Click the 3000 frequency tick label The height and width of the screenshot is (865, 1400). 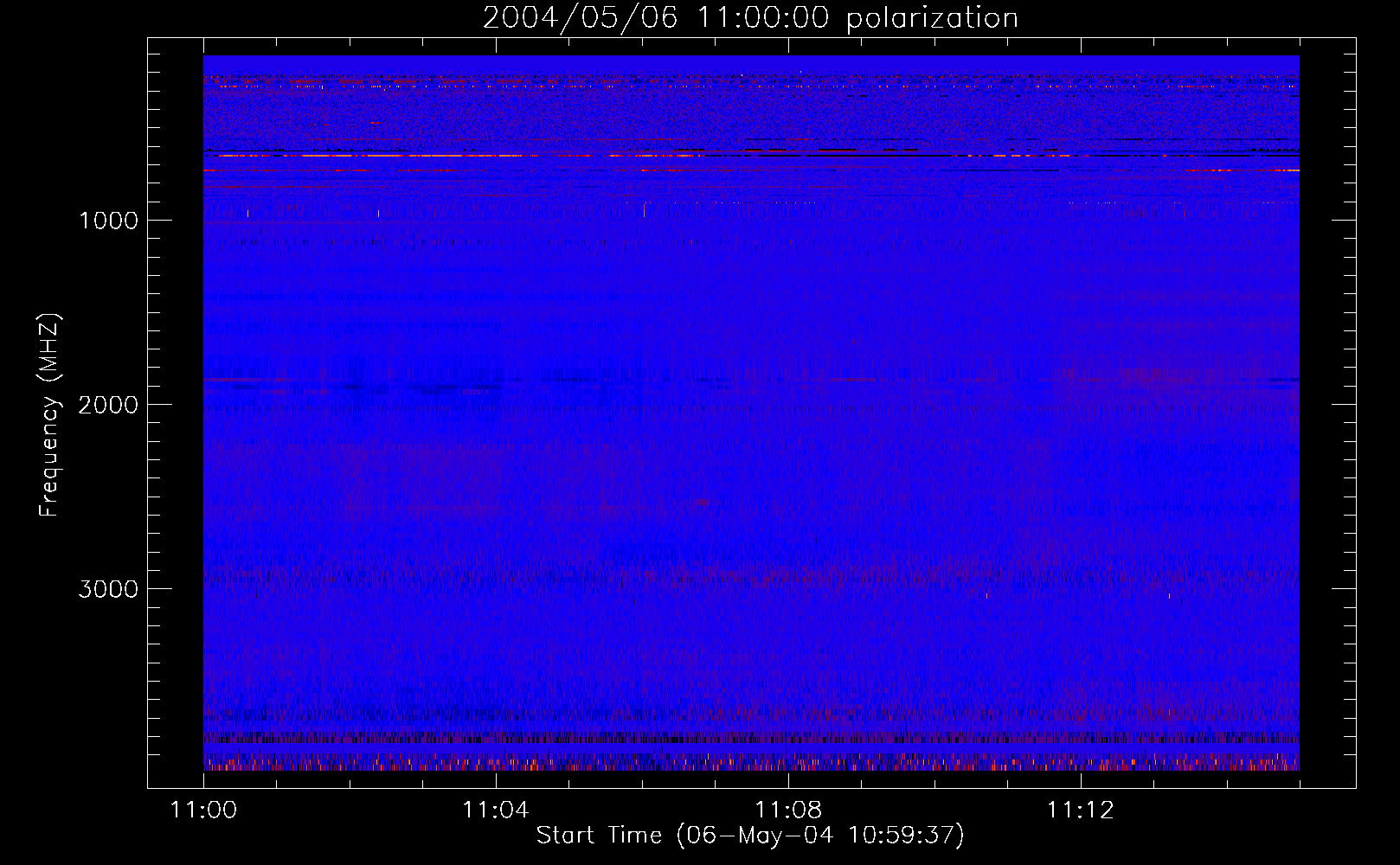click(108, 589)
